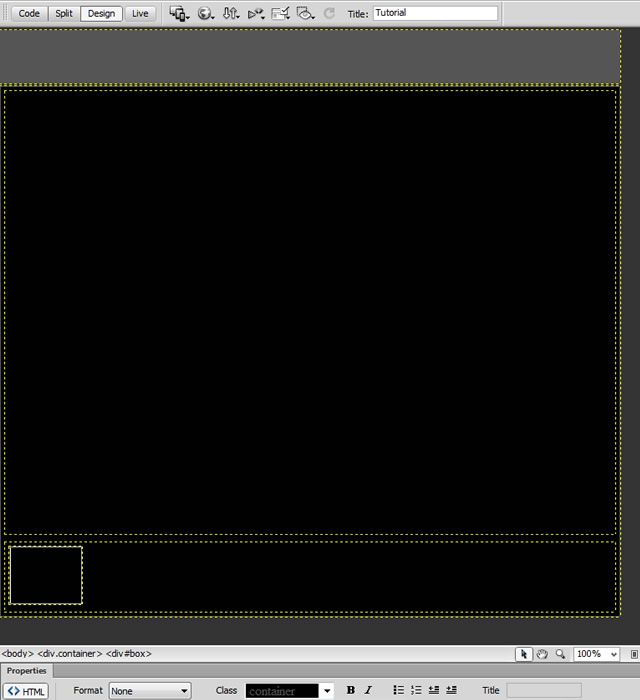This screenshot has width=640, height=700.
Task: Open Check browser compatibility menu
Action: pyautogui.click(x=281, y=14)
